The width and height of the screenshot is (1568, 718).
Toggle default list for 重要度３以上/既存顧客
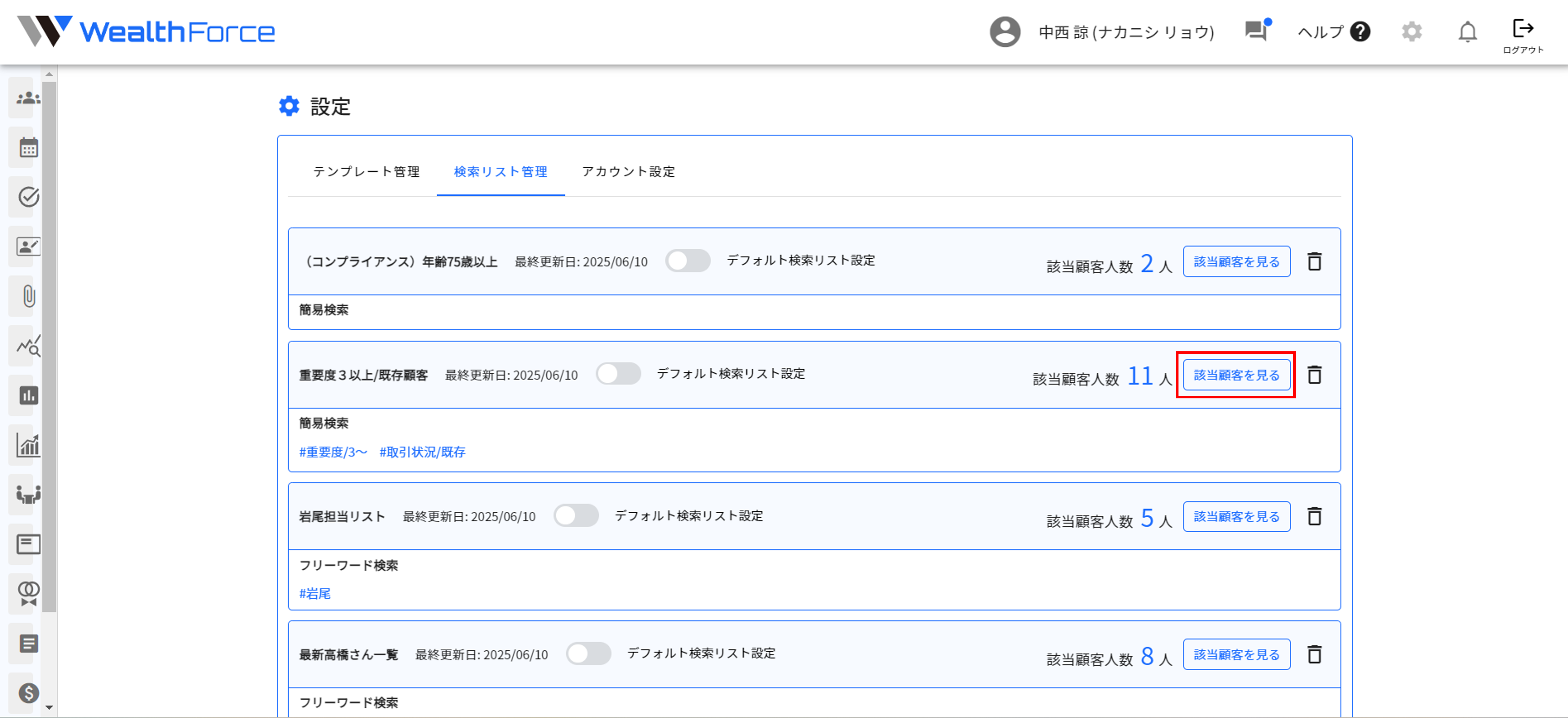pos(618,373)
